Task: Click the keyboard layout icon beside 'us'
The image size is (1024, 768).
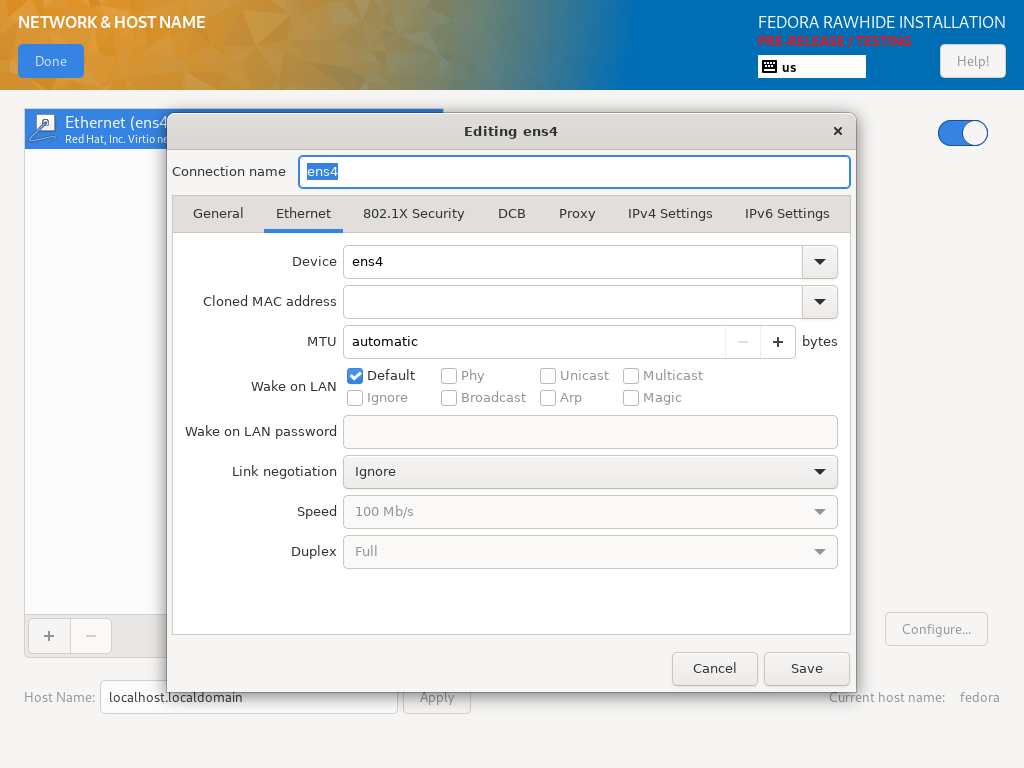Action: point(769,67)
